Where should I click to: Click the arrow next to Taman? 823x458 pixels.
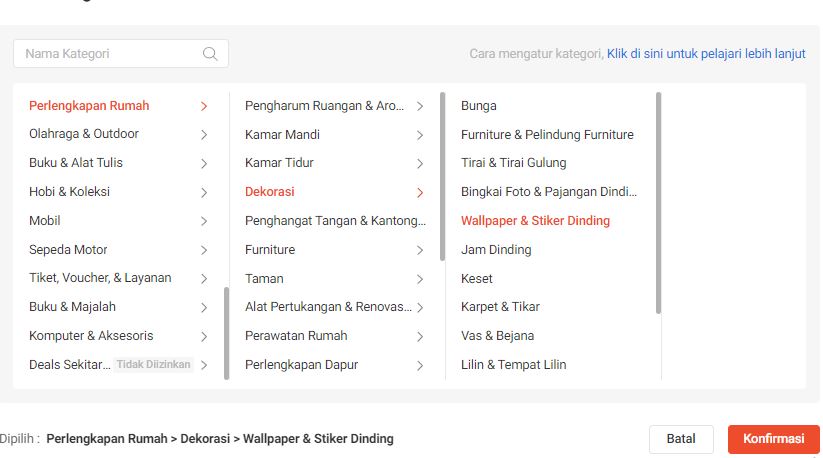pos(420,279)
